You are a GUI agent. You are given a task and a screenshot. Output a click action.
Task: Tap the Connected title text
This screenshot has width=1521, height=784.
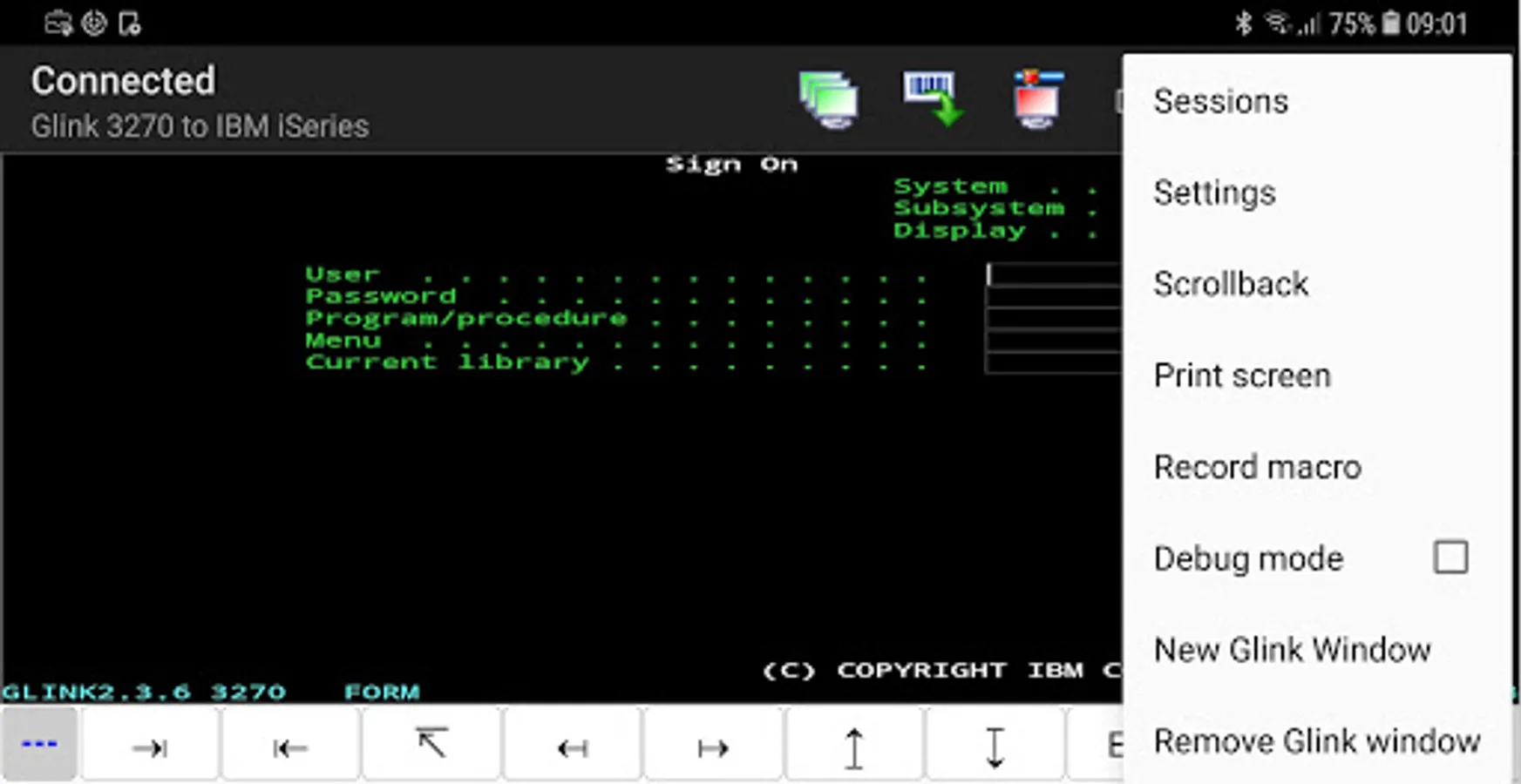[x=123, y=81]
